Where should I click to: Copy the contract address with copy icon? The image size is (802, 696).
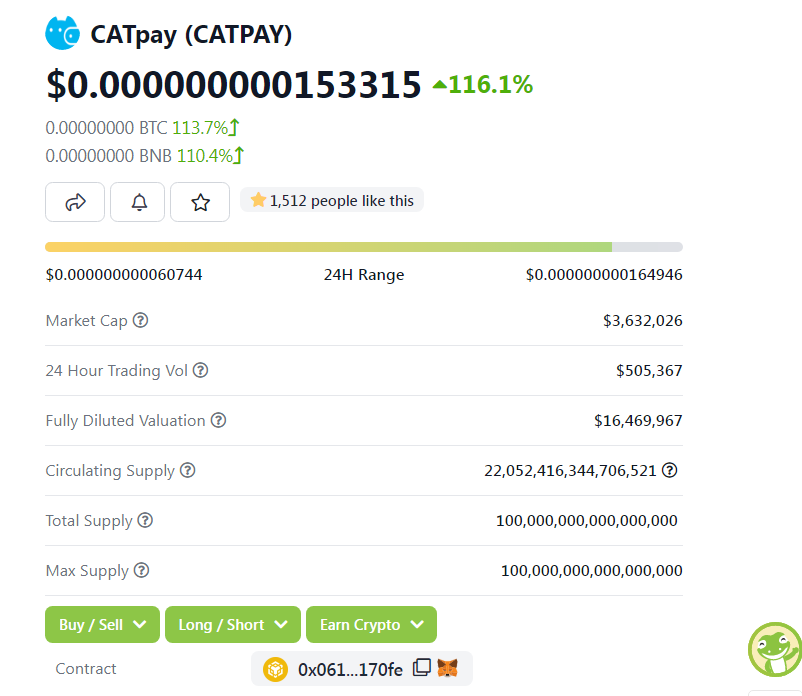point(421,667)
